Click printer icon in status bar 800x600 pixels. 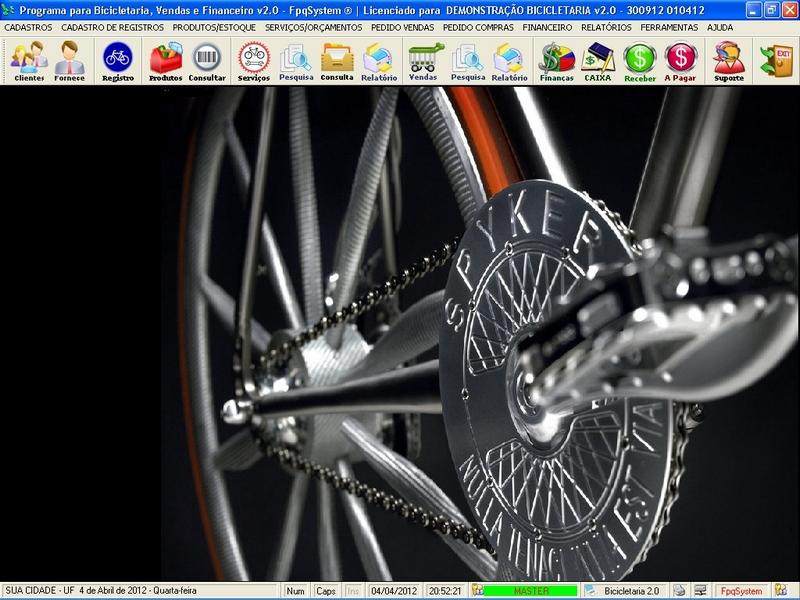pyautogui.click(x=679, y=590)
